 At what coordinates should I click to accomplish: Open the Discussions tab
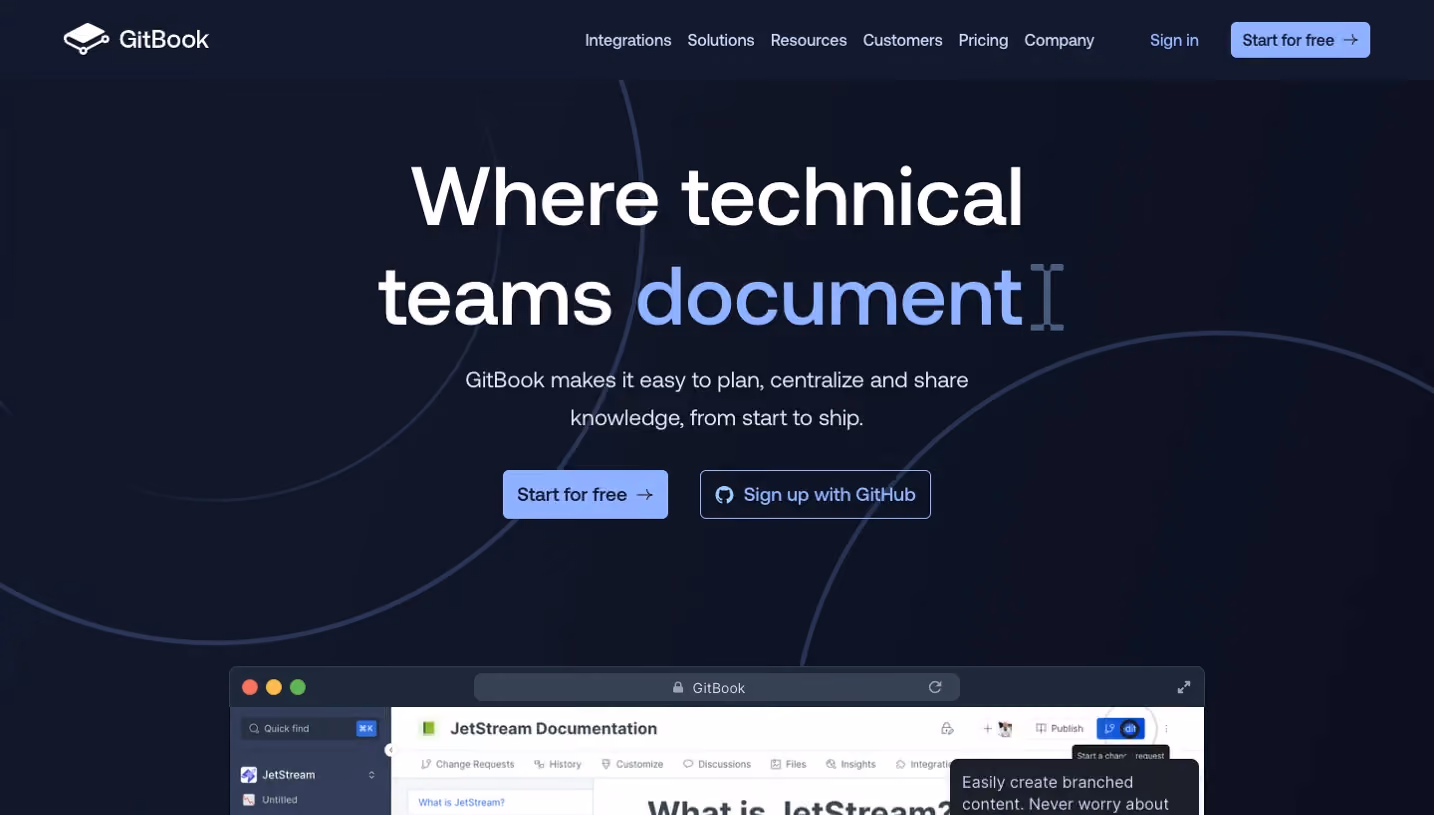717,764
